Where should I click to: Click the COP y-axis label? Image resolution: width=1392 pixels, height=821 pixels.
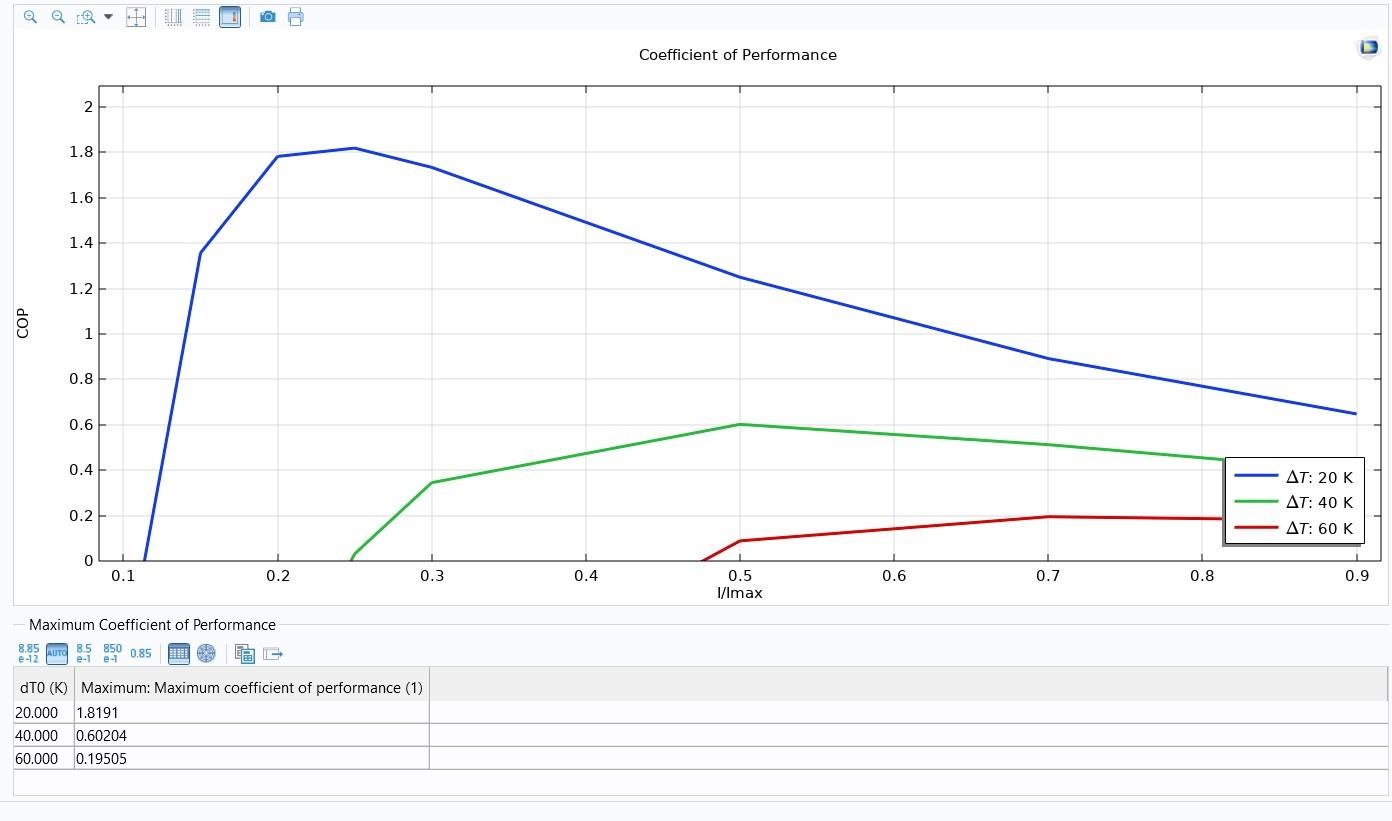[23, 324]
